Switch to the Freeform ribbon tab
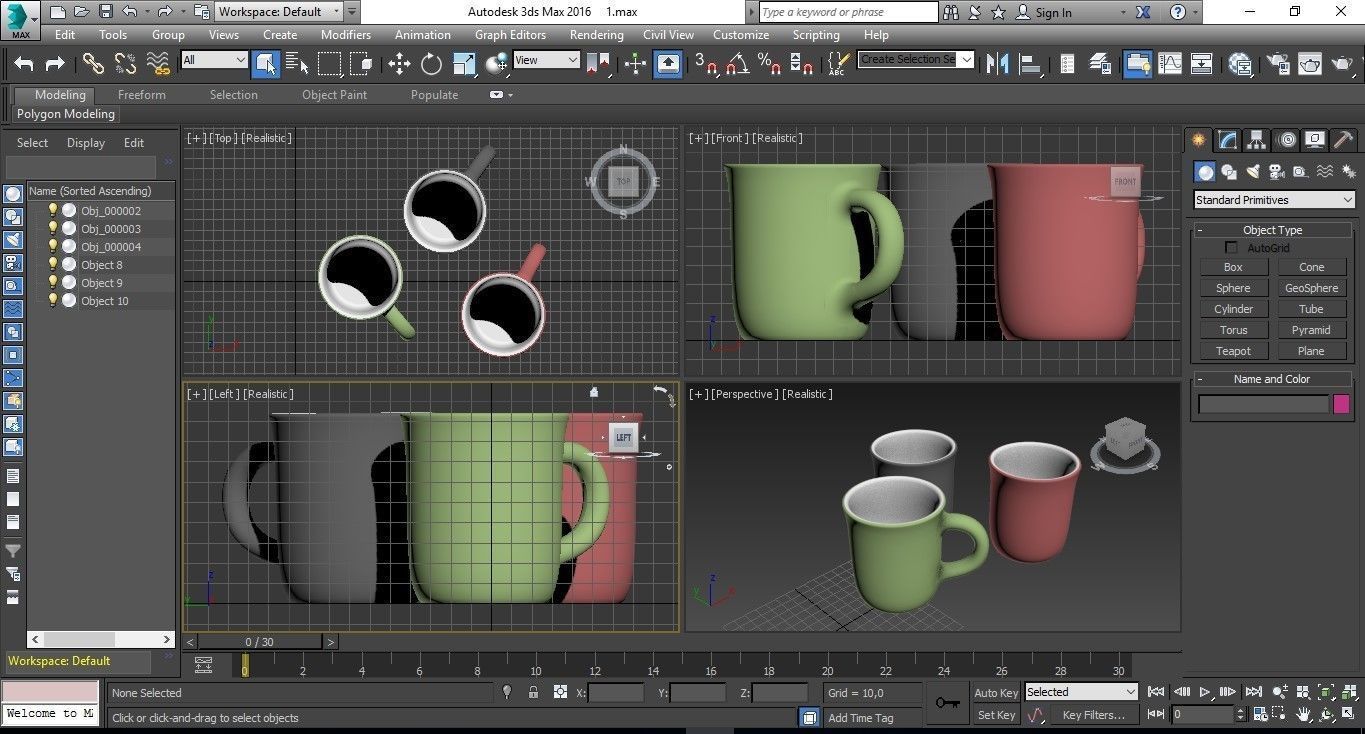 pos(142,95)
